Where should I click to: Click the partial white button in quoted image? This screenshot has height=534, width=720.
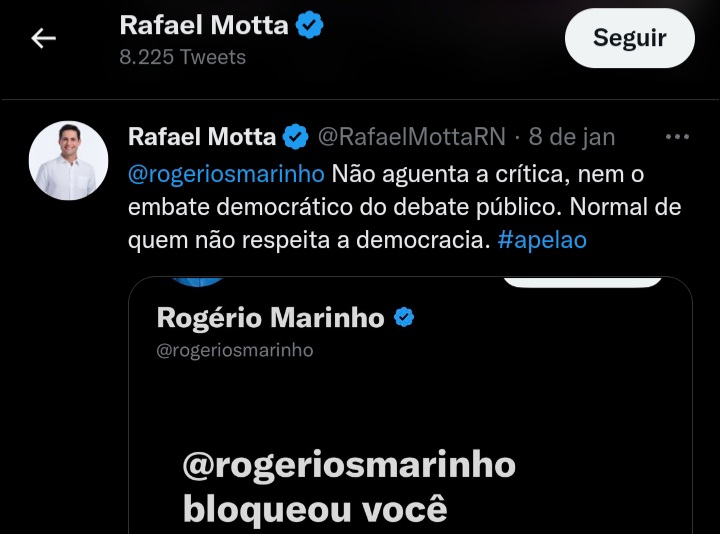582,281
